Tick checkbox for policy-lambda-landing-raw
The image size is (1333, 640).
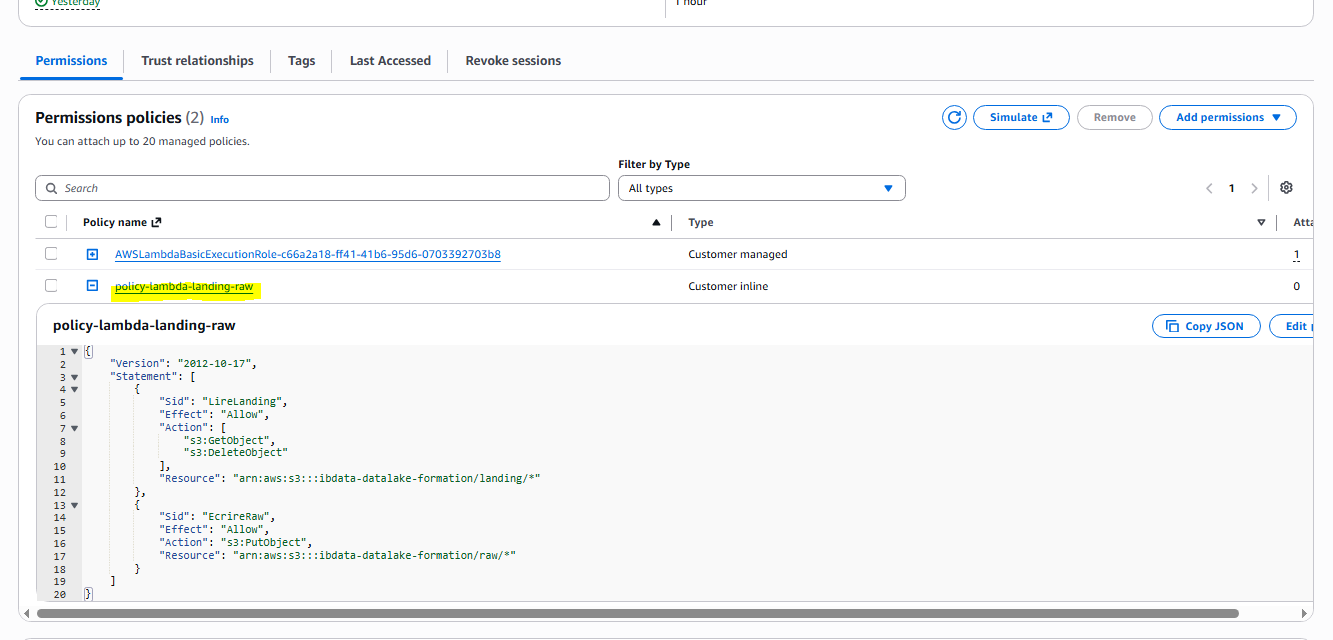[51, 286]
